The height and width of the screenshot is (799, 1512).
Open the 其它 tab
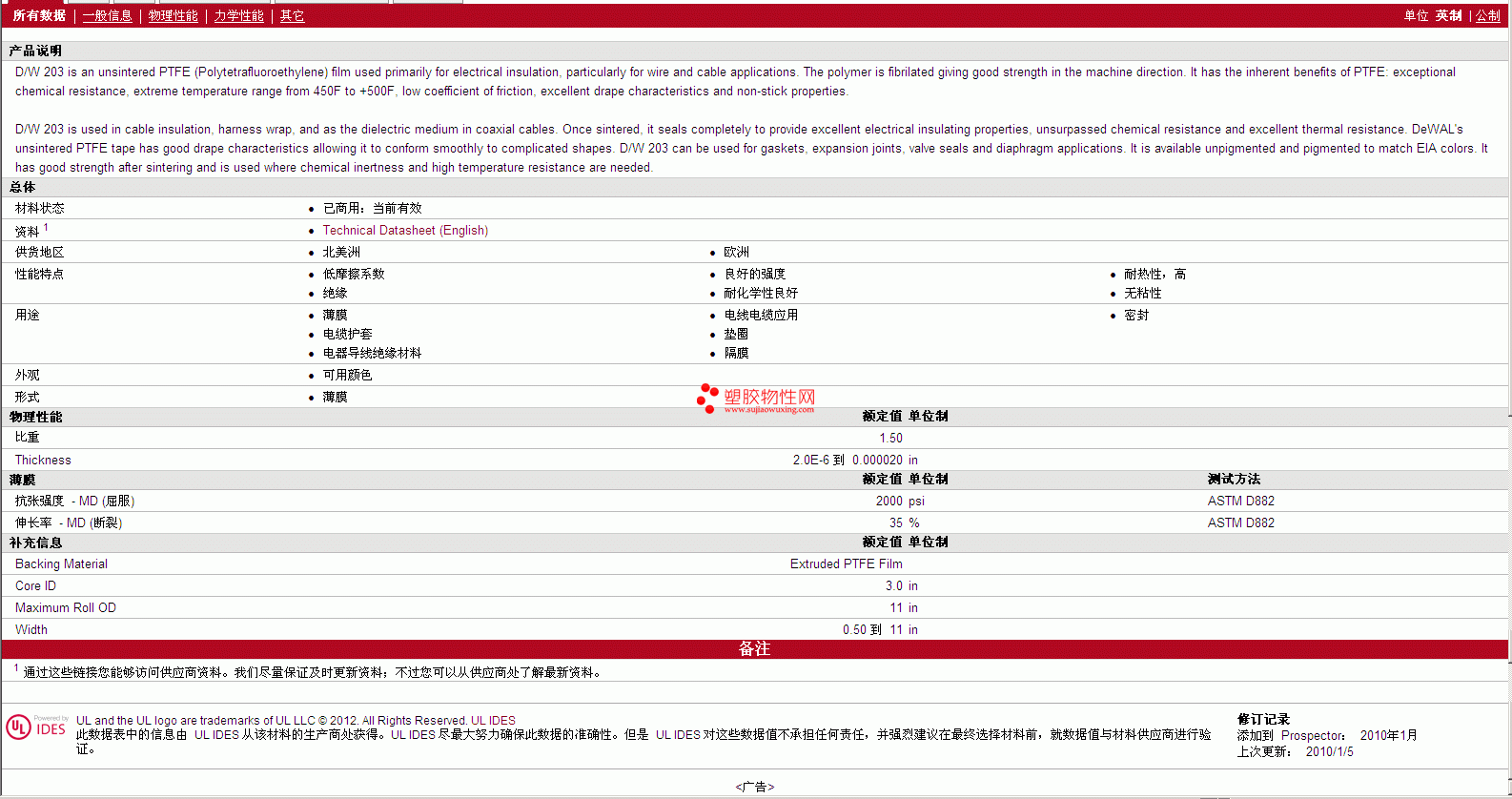click(x=292, y=16)
